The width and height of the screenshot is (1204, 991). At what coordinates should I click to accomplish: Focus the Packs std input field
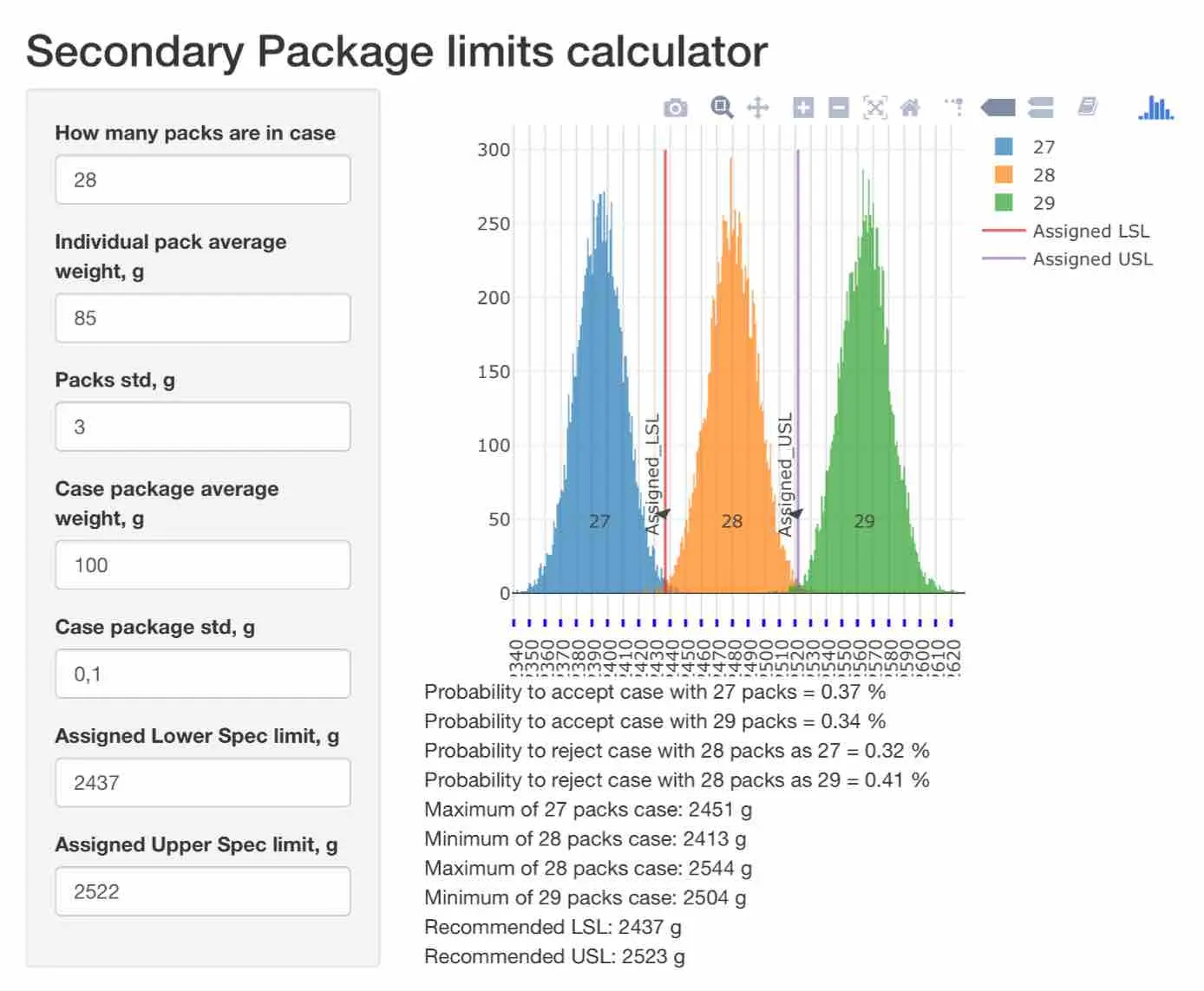click(203, 427)
